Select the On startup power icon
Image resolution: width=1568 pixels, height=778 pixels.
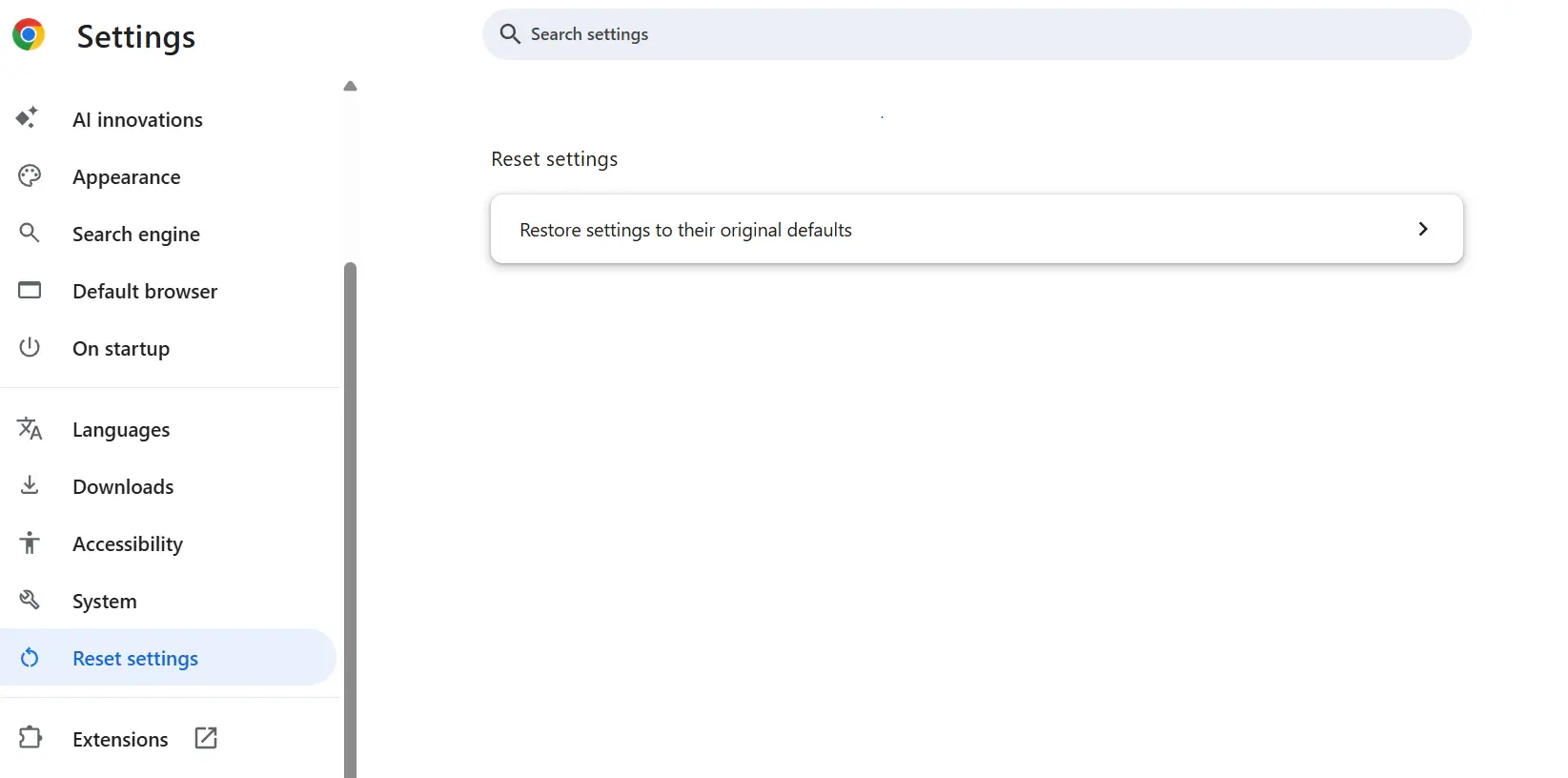(x=29, y=347)
